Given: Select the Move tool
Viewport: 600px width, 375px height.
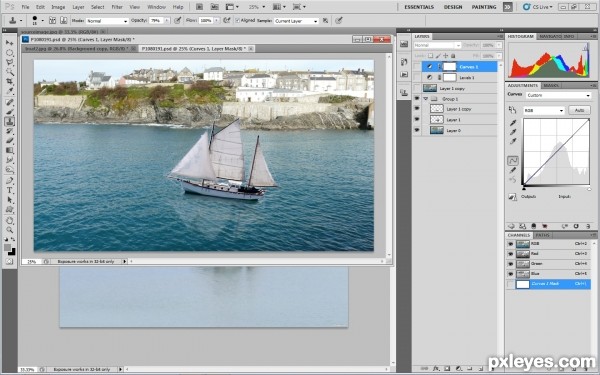Looking at the screenshot, I should pos(9,43).
